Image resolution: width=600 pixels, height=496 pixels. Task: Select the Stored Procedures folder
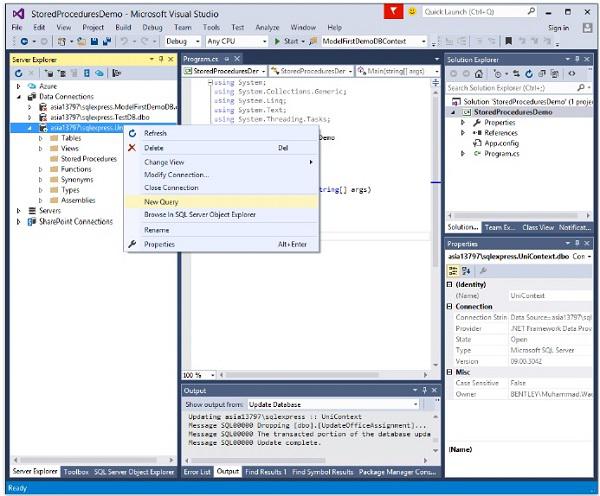click(x=89, y=159)
